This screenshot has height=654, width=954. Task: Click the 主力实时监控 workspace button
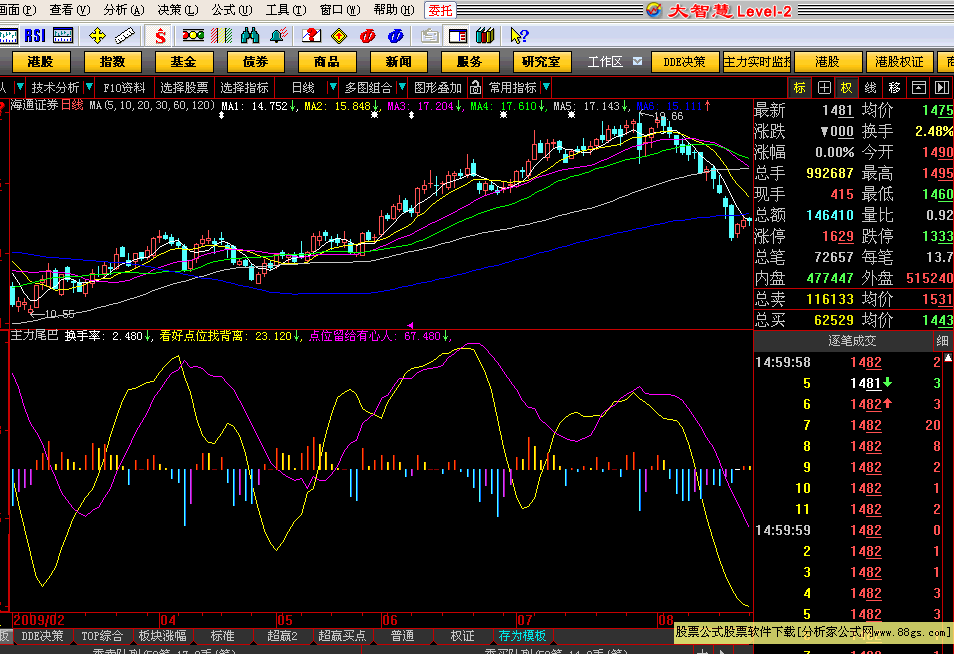tap(757, 62)
